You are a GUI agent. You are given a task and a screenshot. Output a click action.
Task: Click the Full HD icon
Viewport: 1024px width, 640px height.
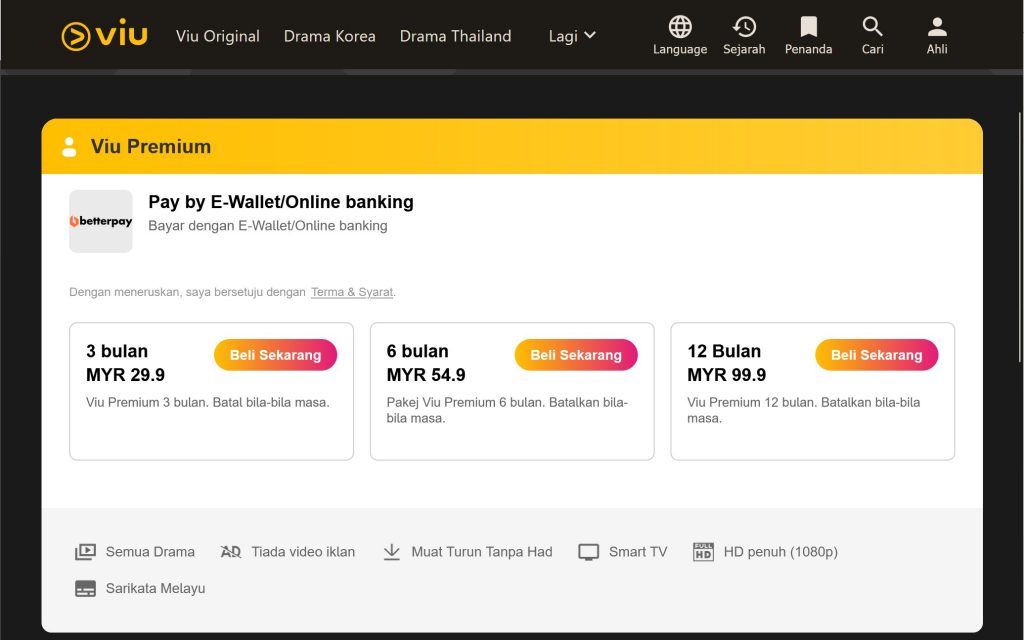703,552
